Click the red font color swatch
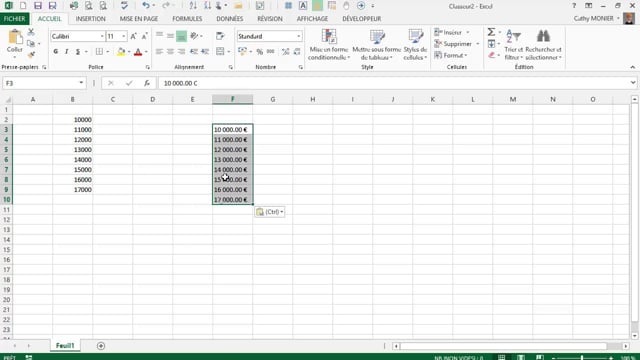The height and width of the screenshot is (360, 640). pyautogui.click(x=138, y=52)
